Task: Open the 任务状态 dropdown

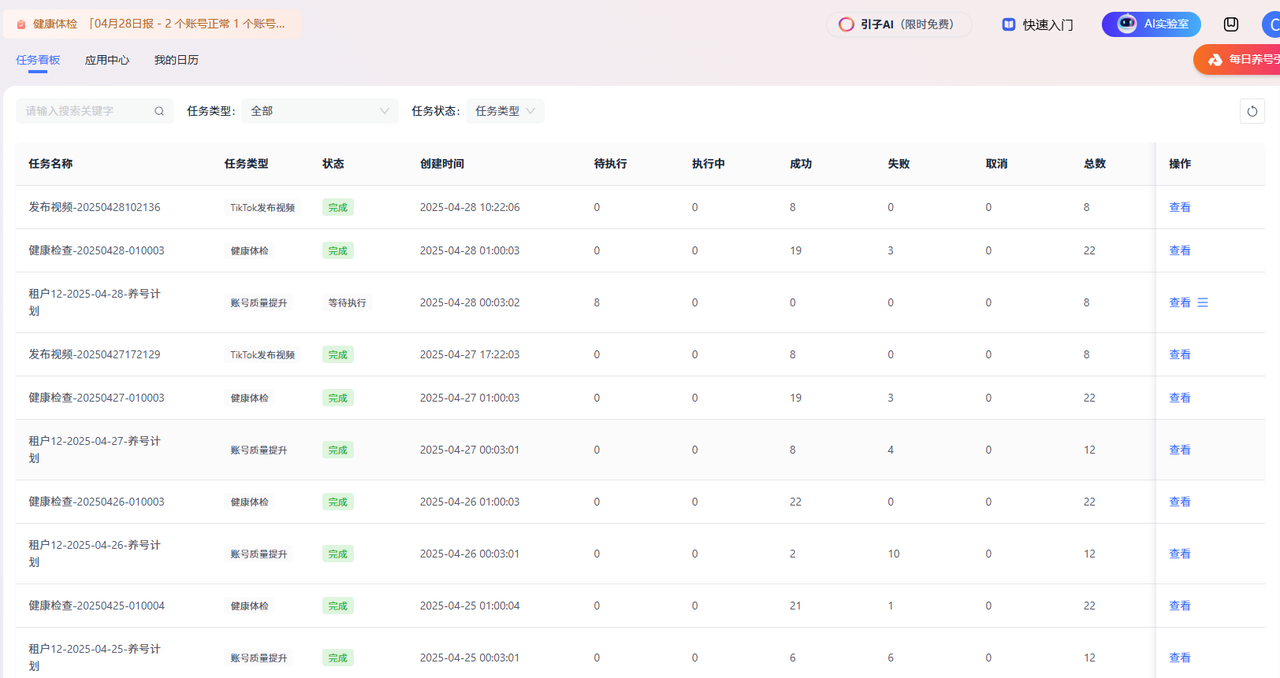Action: pyautogui.click(x=505, y=111)
